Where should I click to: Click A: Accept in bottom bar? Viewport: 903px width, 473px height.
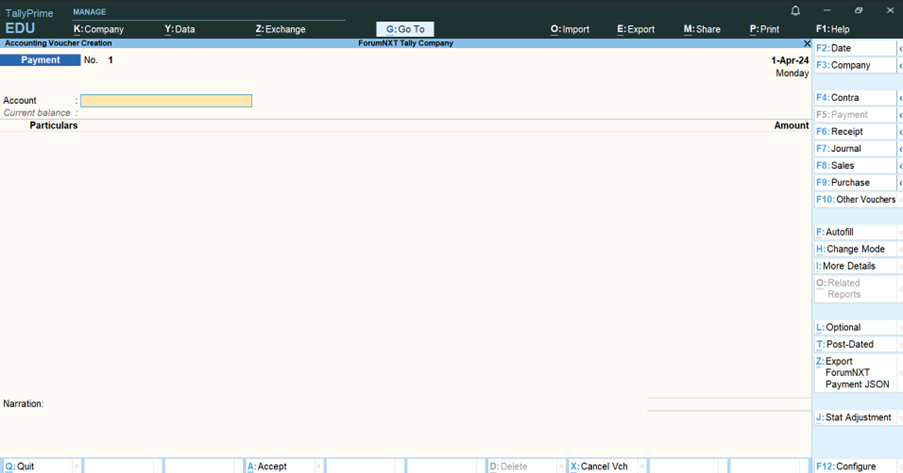280,466
